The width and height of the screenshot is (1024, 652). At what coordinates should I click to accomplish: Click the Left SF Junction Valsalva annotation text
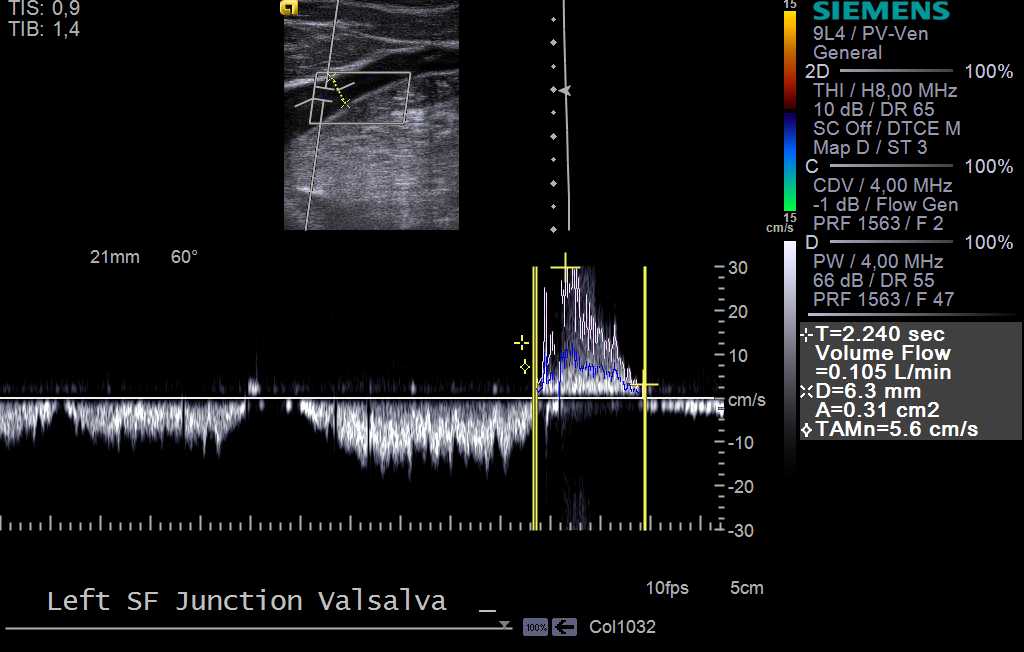coord(245,600)
